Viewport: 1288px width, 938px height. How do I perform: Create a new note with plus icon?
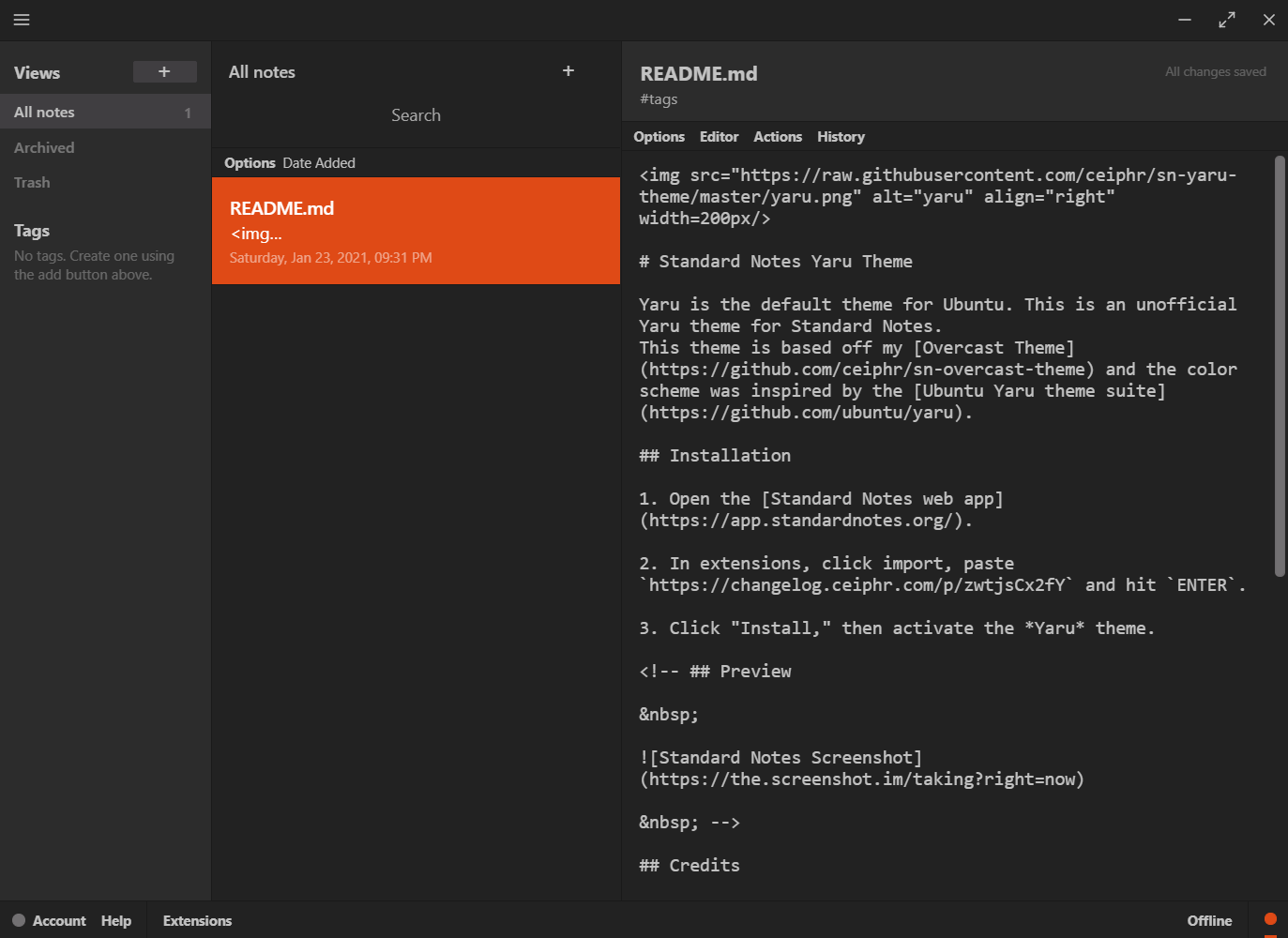(568, 71)
